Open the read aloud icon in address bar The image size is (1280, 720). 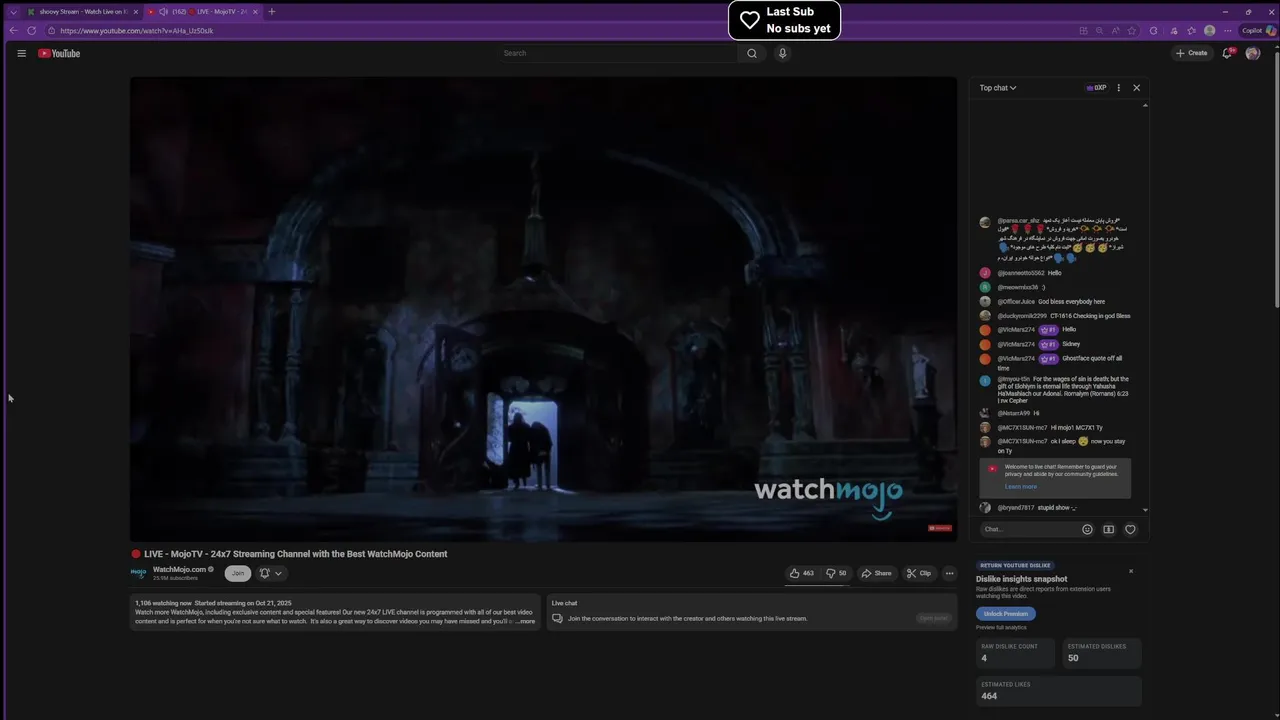tap(1115, 30)
